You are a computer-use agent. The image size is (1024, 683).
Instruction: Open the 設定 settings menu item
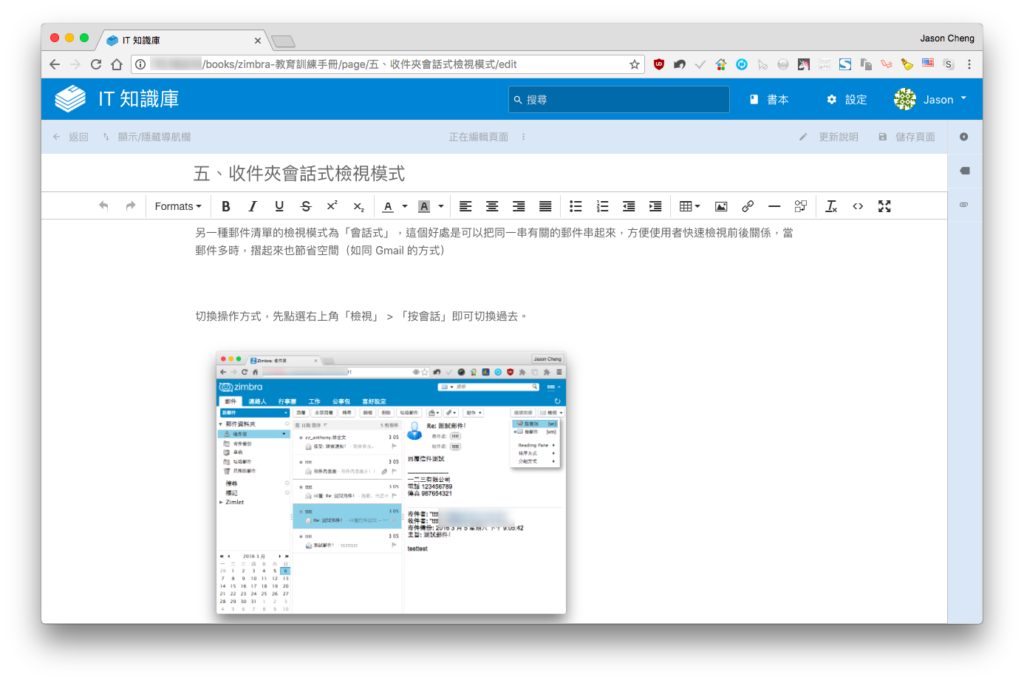click(x=847, y=99)
